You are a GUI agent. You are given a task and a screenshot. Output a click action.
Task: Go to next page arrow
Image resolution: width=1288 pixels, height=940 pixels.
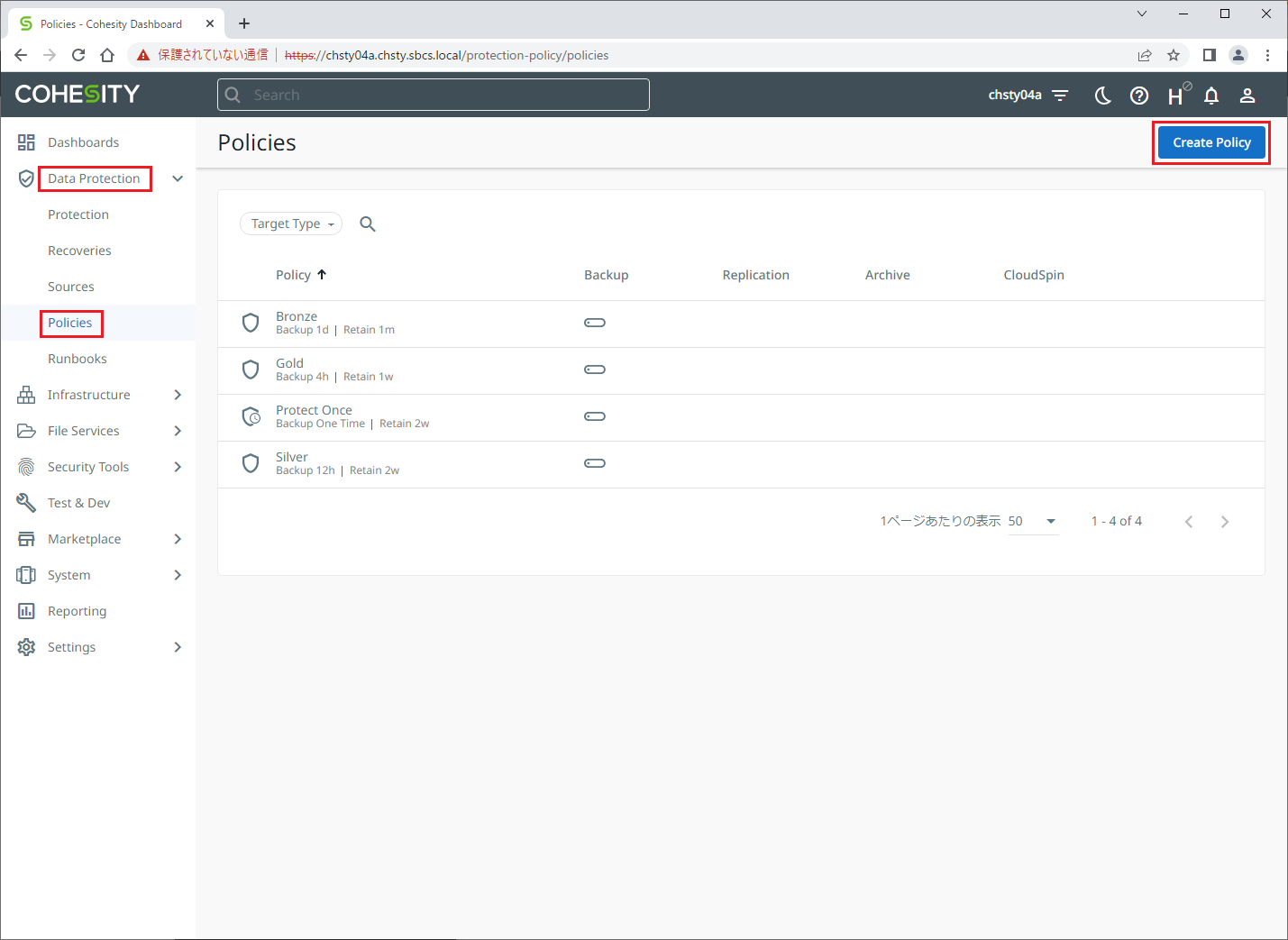1225,522
